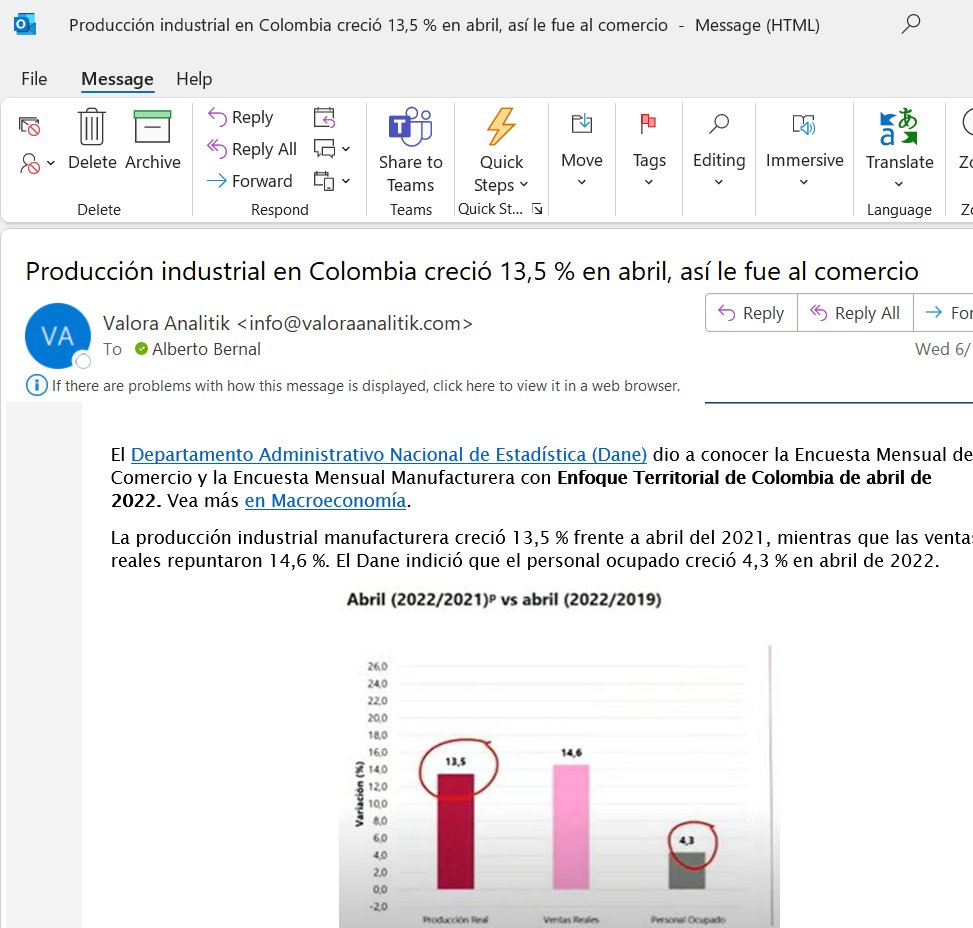Expand the Translate dropdown chevron
The width and height of the screenshot is (973, 928).
899,184
